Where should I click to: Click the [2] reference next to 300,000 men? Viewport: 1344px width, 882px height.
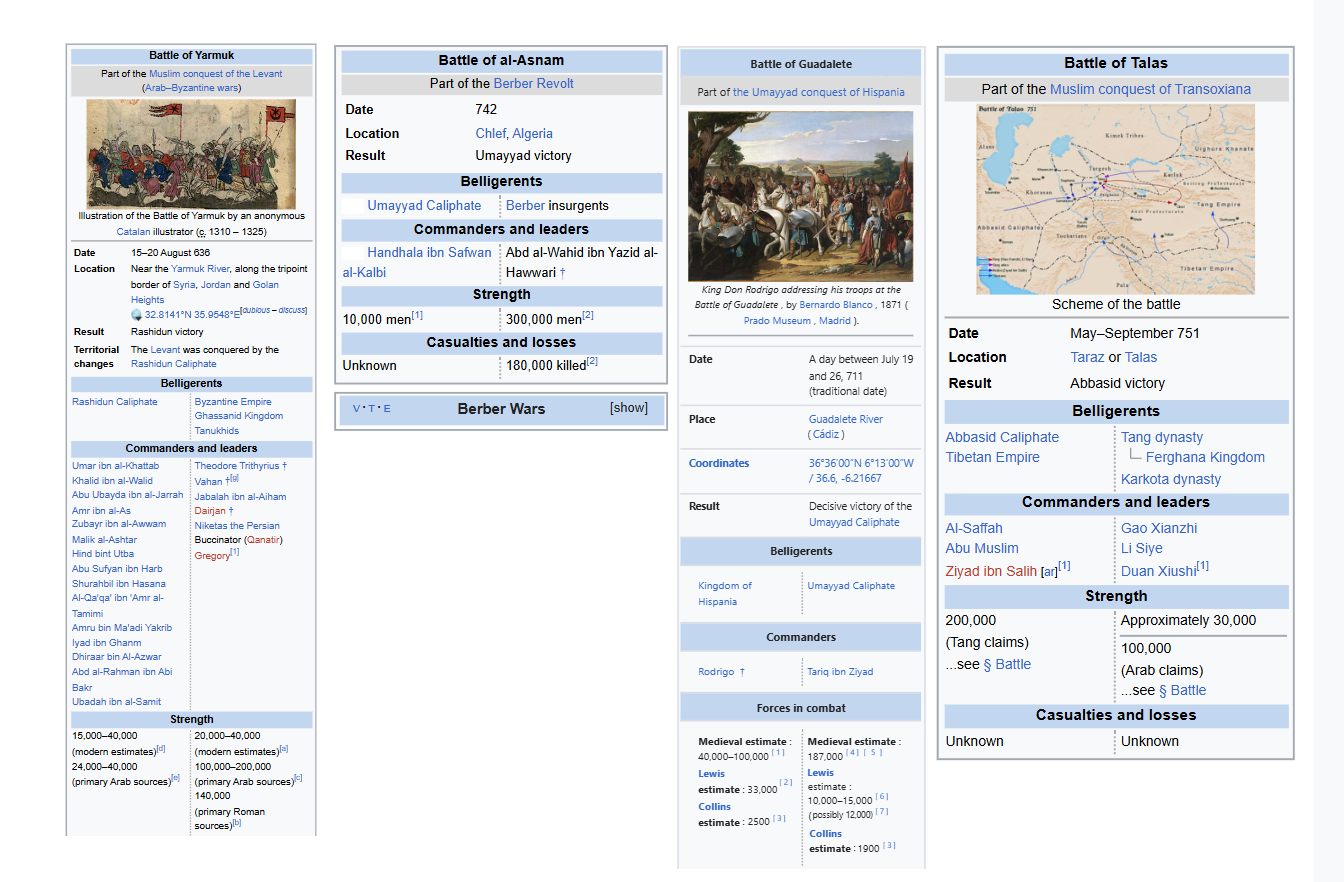click(x=589, y=316)
